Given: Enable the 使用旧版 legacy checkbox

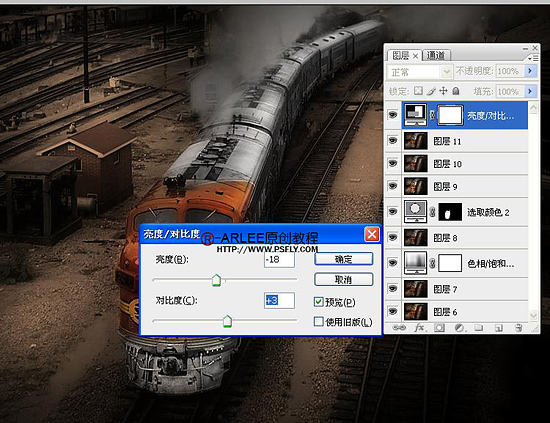Looking at the screenshot, I should 318,321.
